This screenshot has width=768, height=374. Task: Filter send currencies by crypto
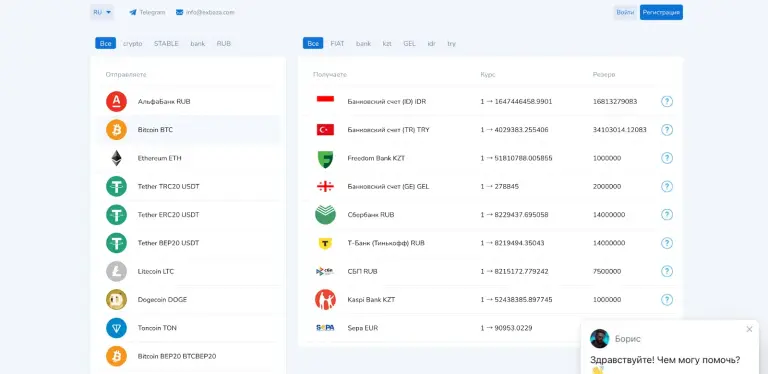coord(133,44)
